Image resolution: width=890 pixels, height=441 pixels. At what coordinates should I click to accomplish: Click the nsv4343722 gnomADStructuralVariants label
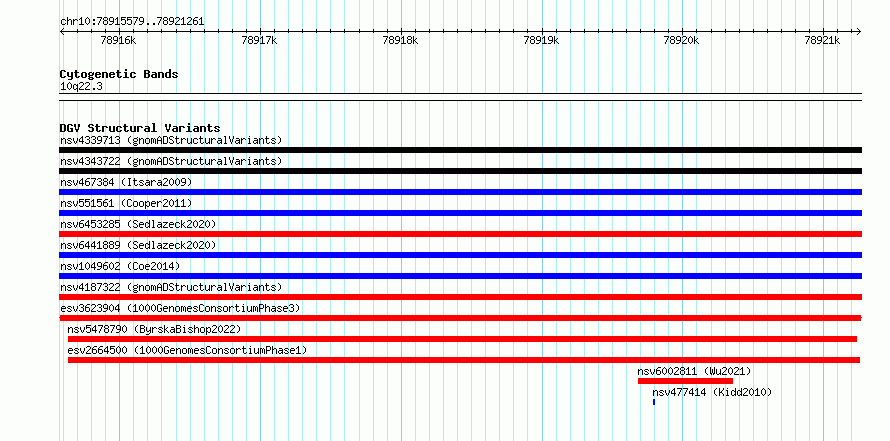tap(171, 161)
